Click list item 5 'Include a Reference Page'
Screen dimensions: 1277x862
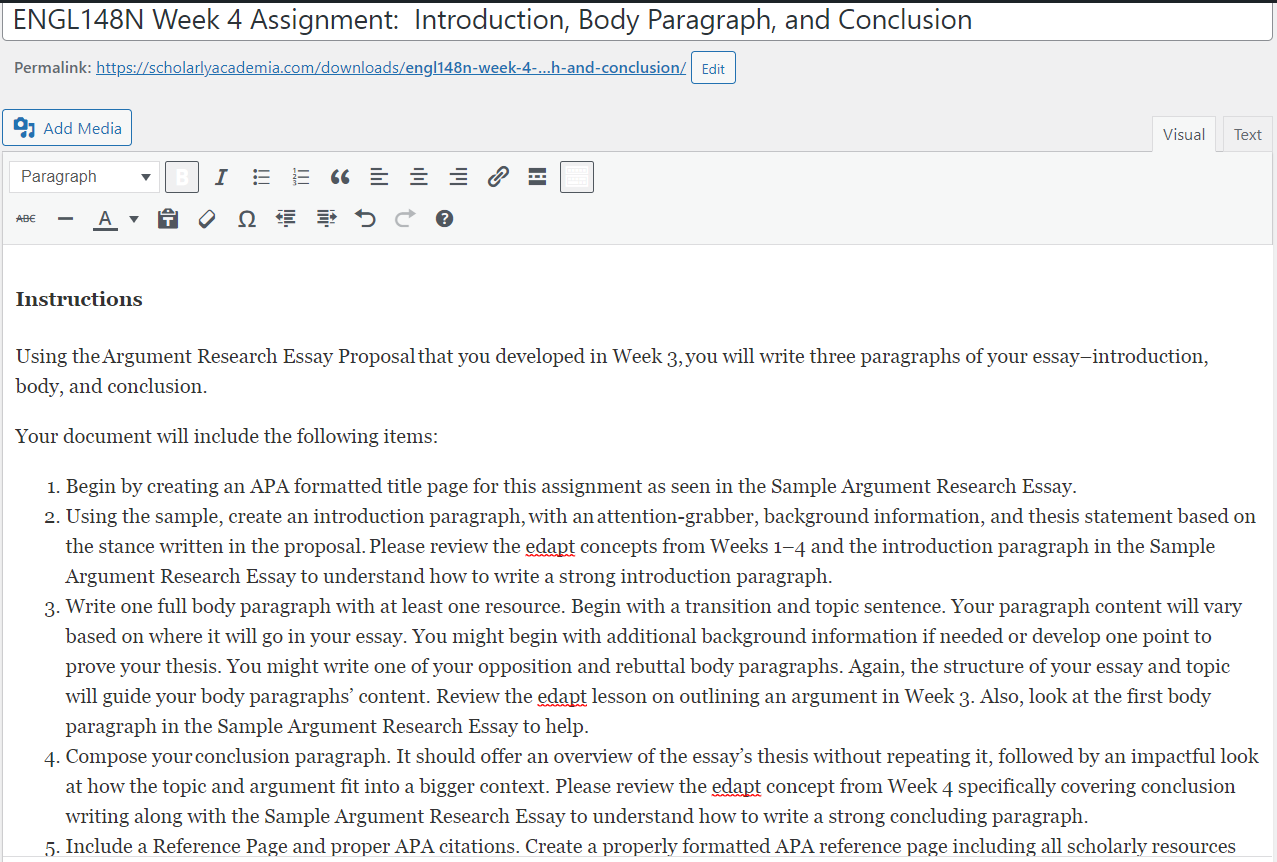tap(650, 847)
